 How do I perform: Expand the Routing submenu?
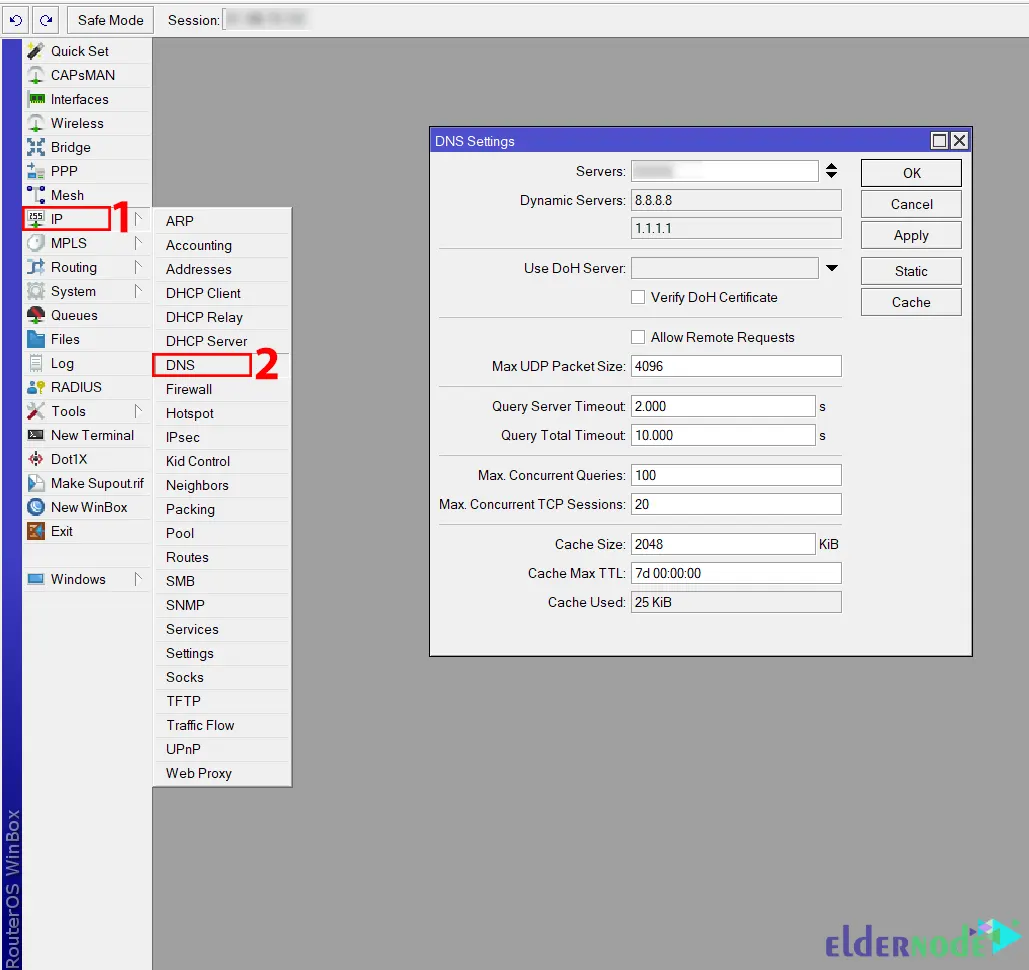[x=138, y=267]
